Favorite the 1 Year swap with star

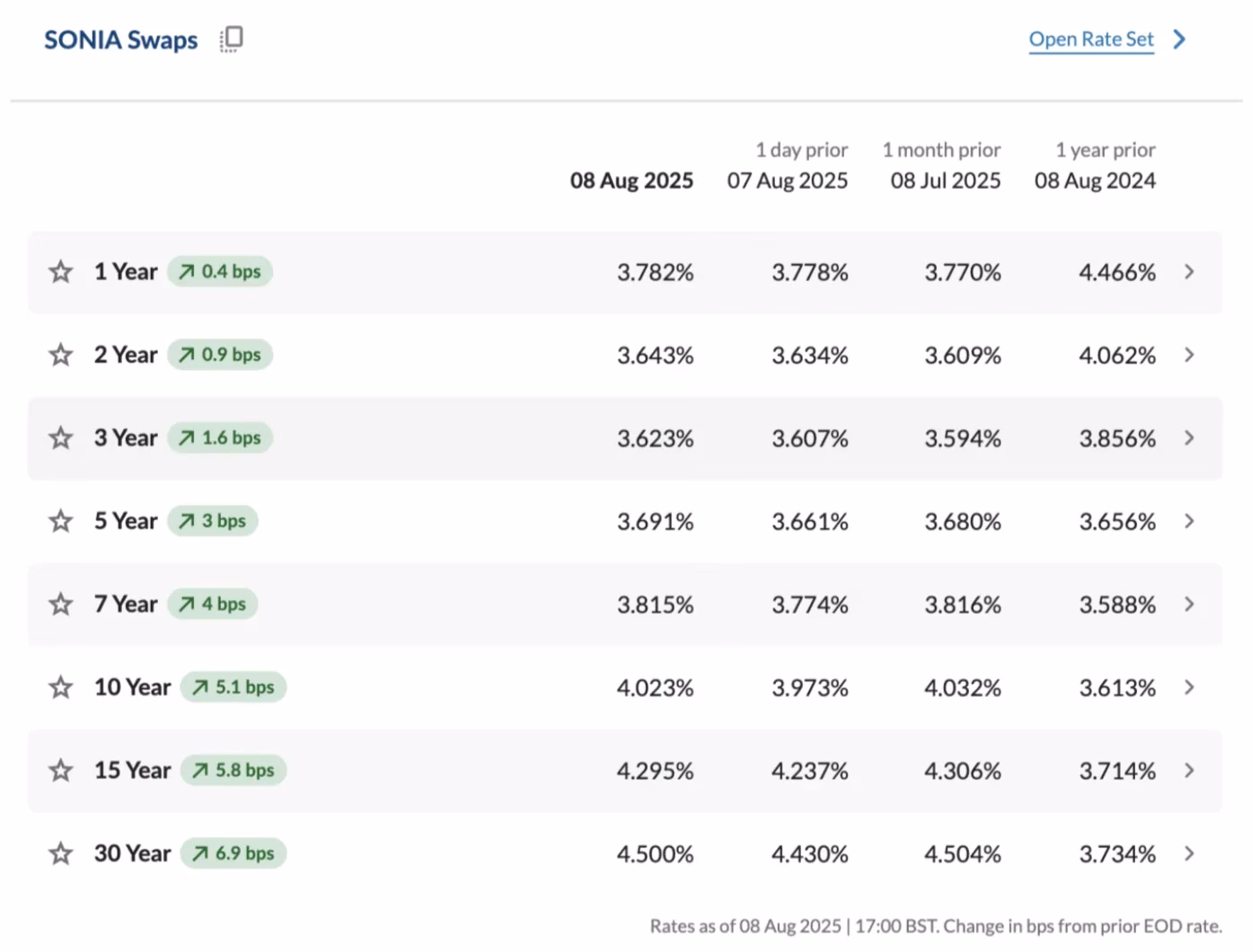point(60,271)
